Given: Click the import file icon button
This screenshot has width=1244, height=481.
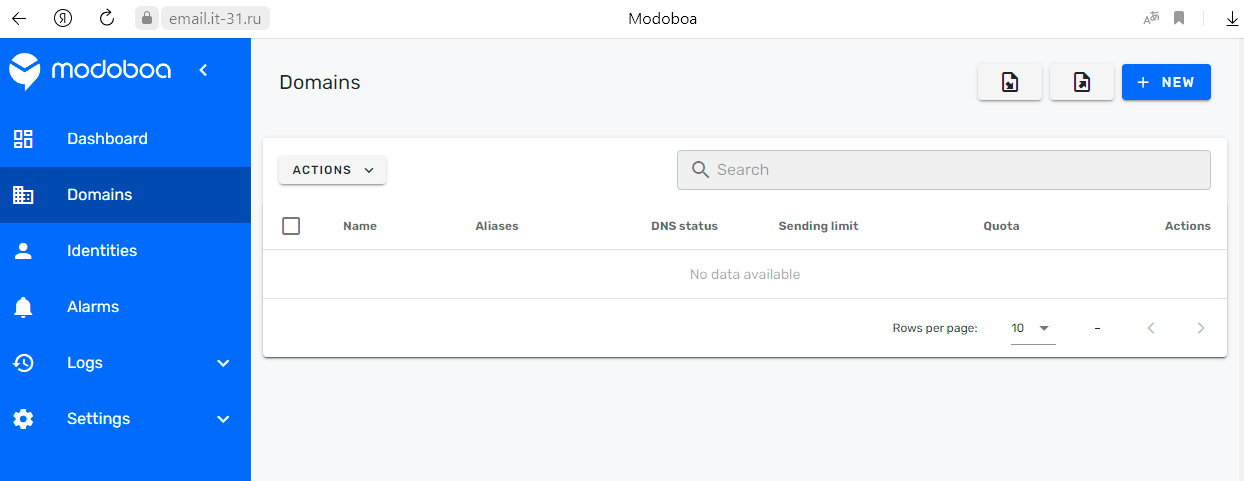Looking at the screenshot, I should [x=1010, y=83].
